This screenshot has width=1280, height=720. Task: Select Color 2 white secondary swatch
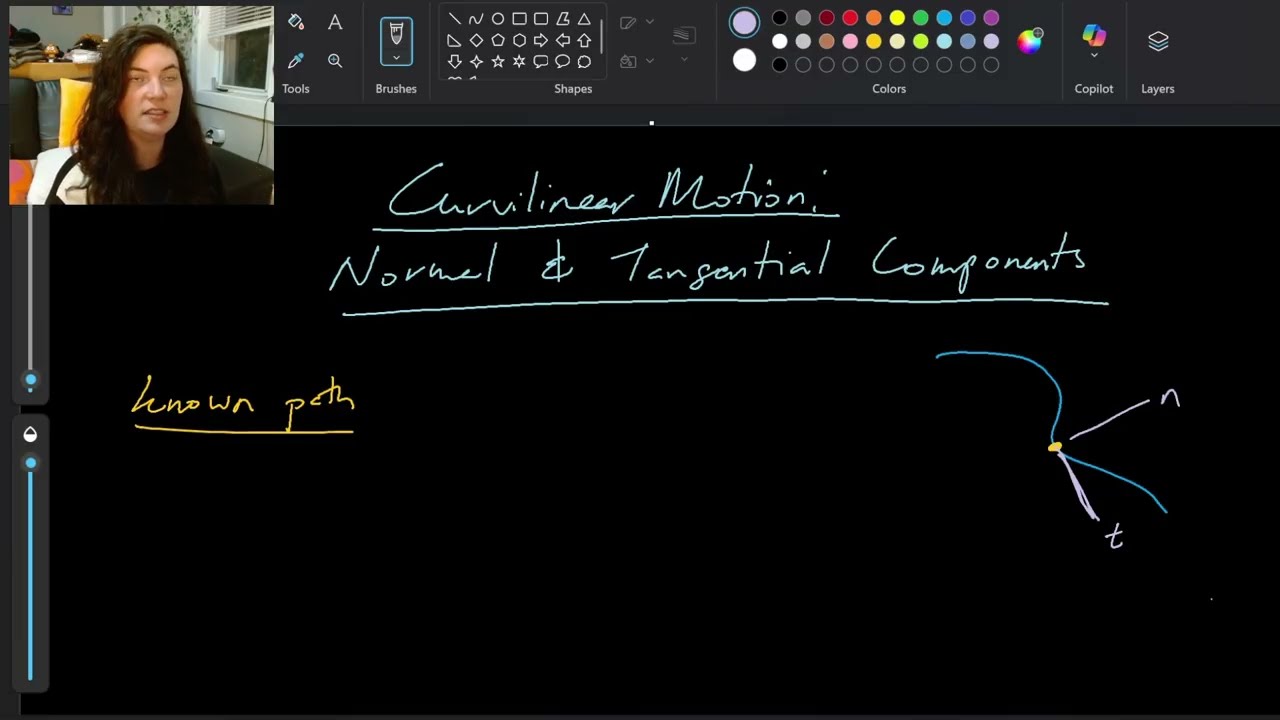point(744,60)
